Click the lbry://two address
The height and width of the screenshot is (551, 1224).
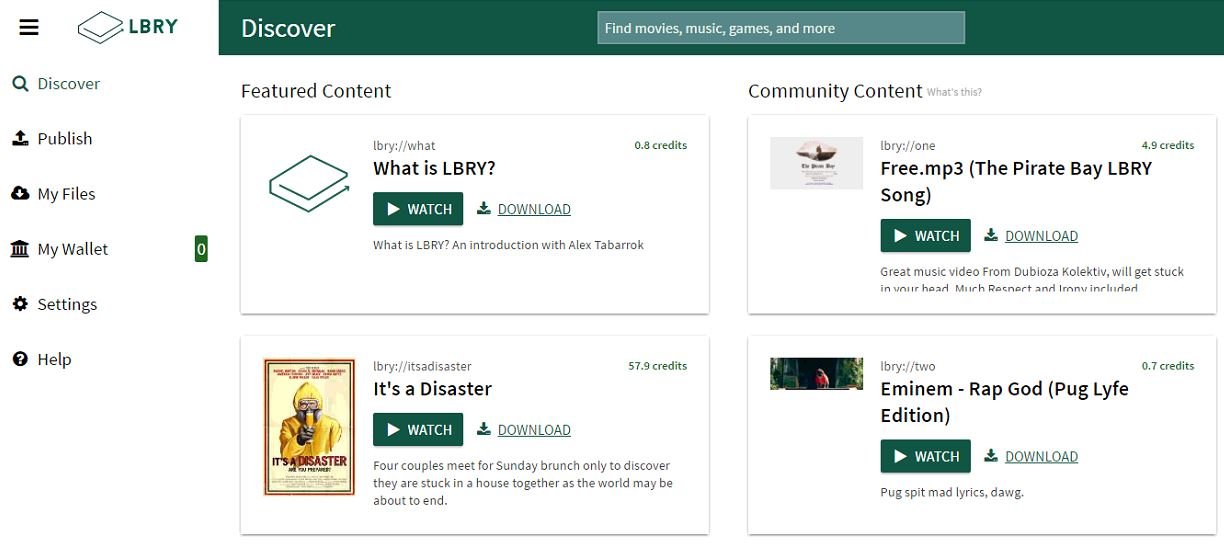(x=908, y=366)
